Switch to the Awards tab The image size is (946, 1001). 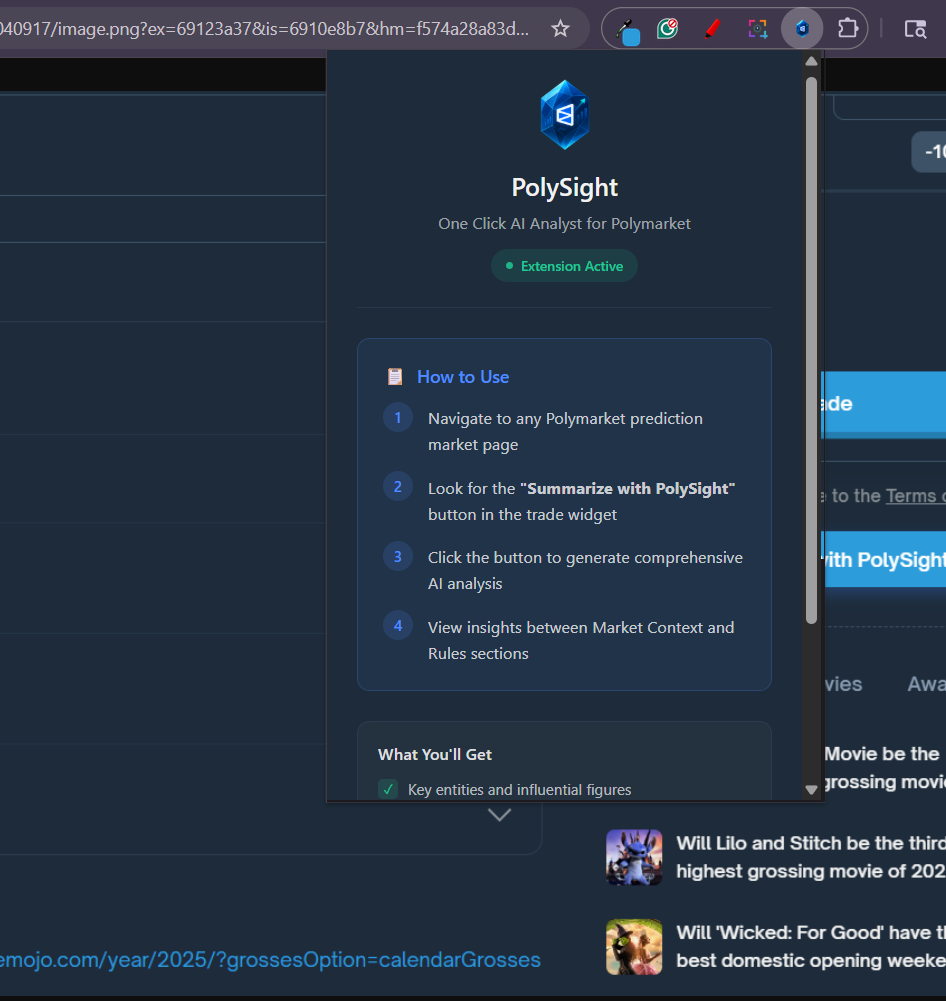926,684
